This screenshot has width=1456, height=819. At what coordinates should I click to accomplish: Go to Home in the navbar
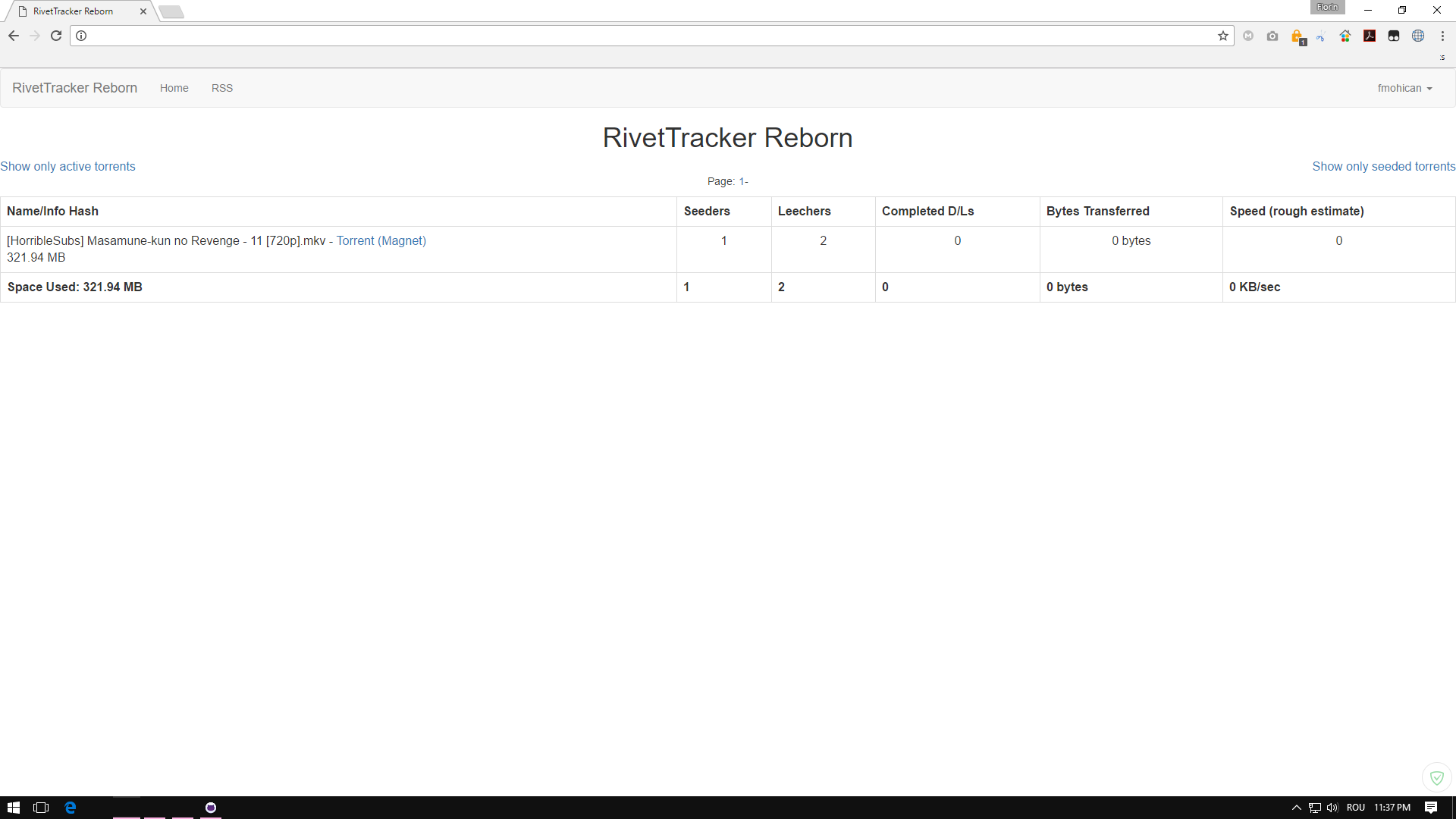(174, 88)
